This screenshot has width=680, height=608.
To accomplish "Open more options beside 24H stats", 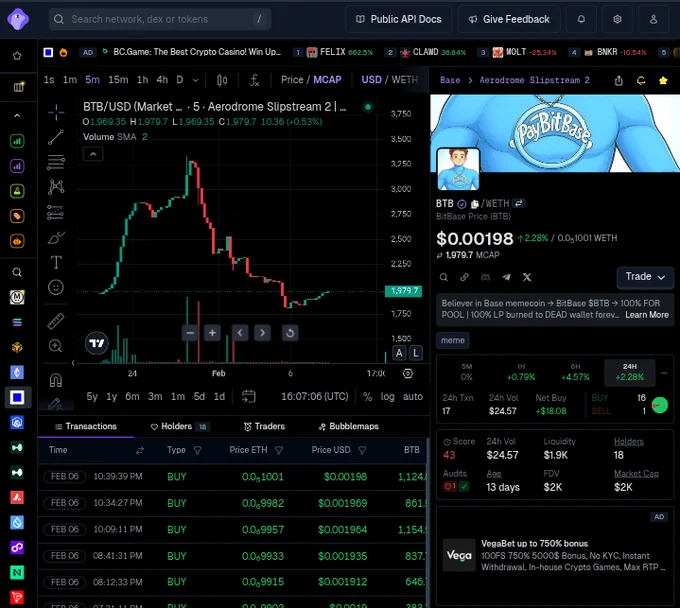I will (x=664, y=373).
